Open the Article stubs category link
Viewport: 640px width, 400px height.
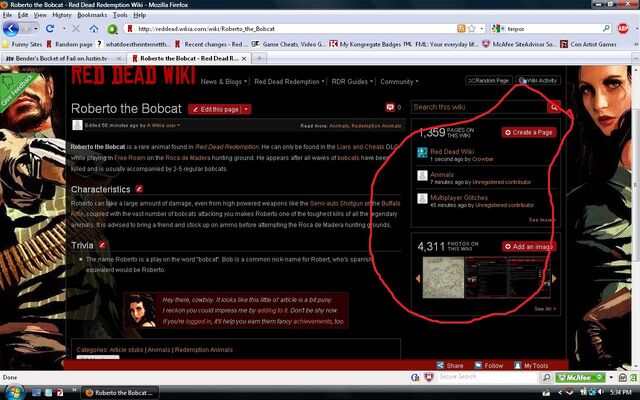pyautogui.click(x=126, y=350)
